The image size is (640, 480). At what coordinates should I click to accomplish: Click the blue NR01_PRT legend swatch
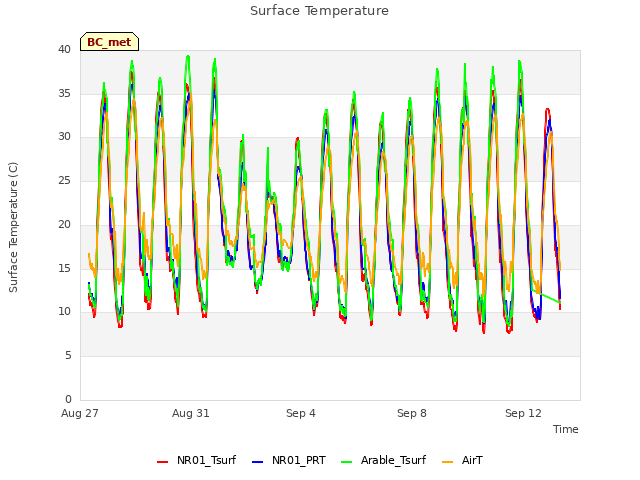click(x=258, y=462)
